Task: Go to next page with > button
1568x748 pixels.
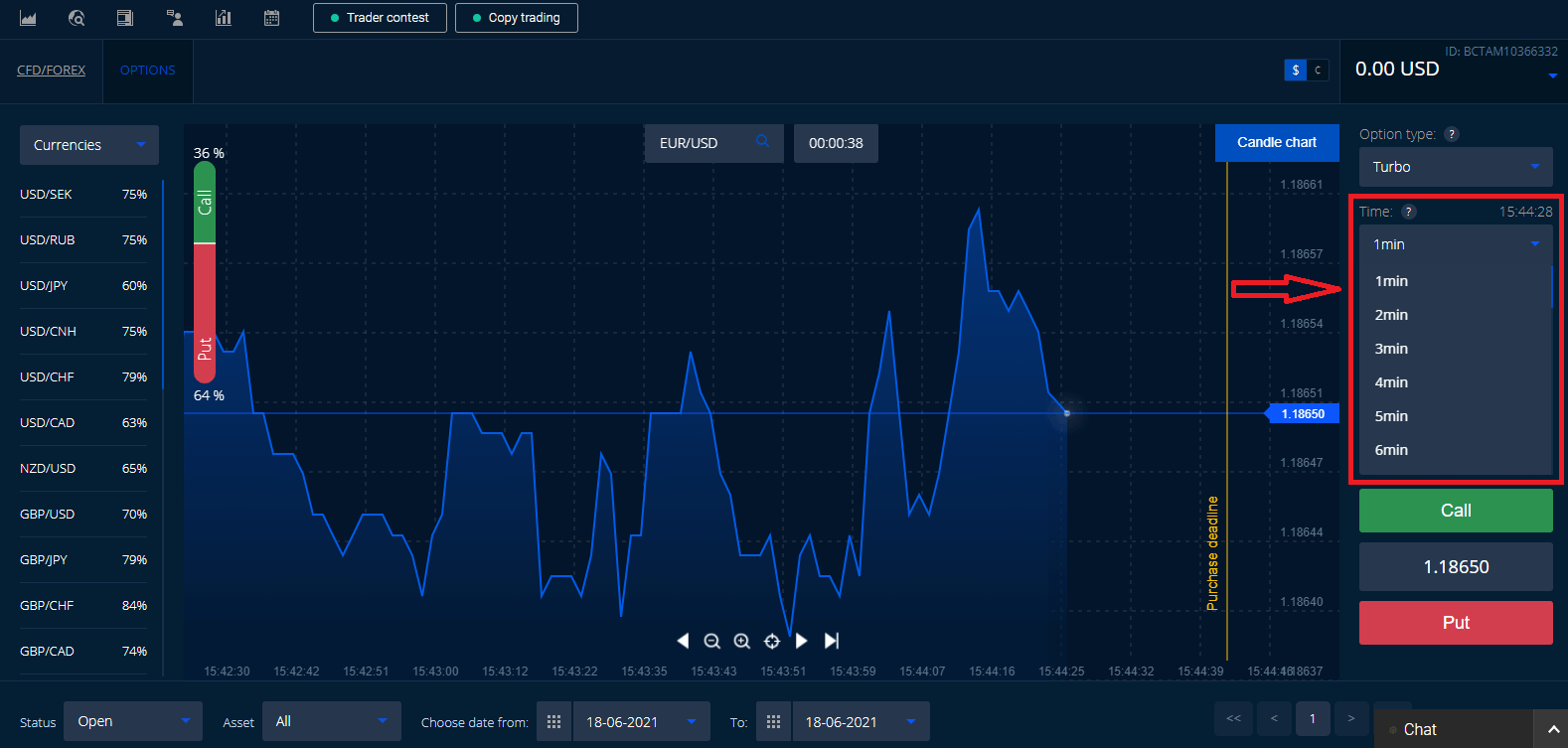Action: (x=1350, y=718)
